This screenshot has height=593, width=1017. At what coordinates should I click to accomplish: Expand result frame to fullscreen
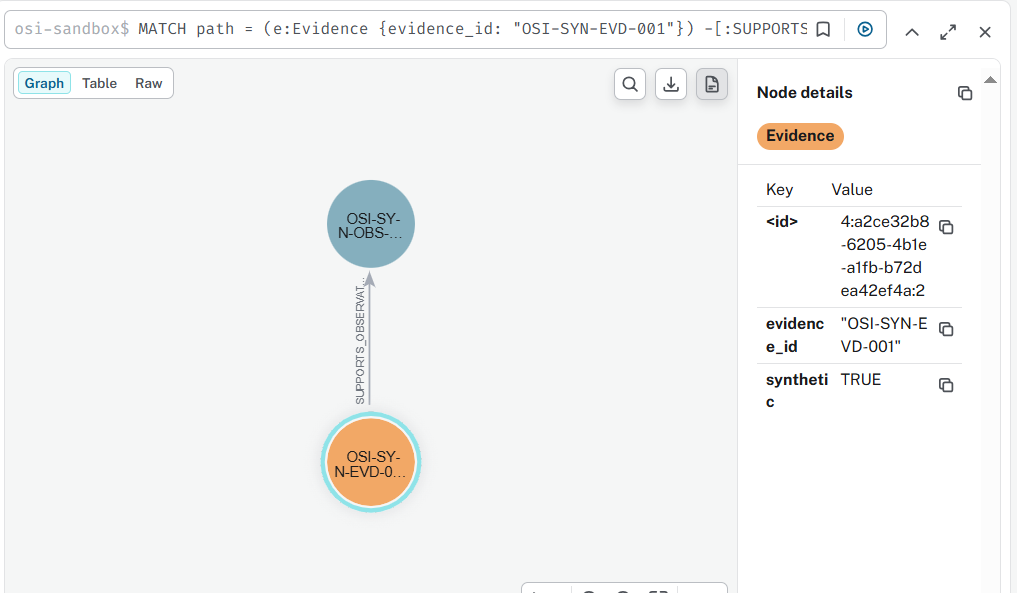pos(948,32)
